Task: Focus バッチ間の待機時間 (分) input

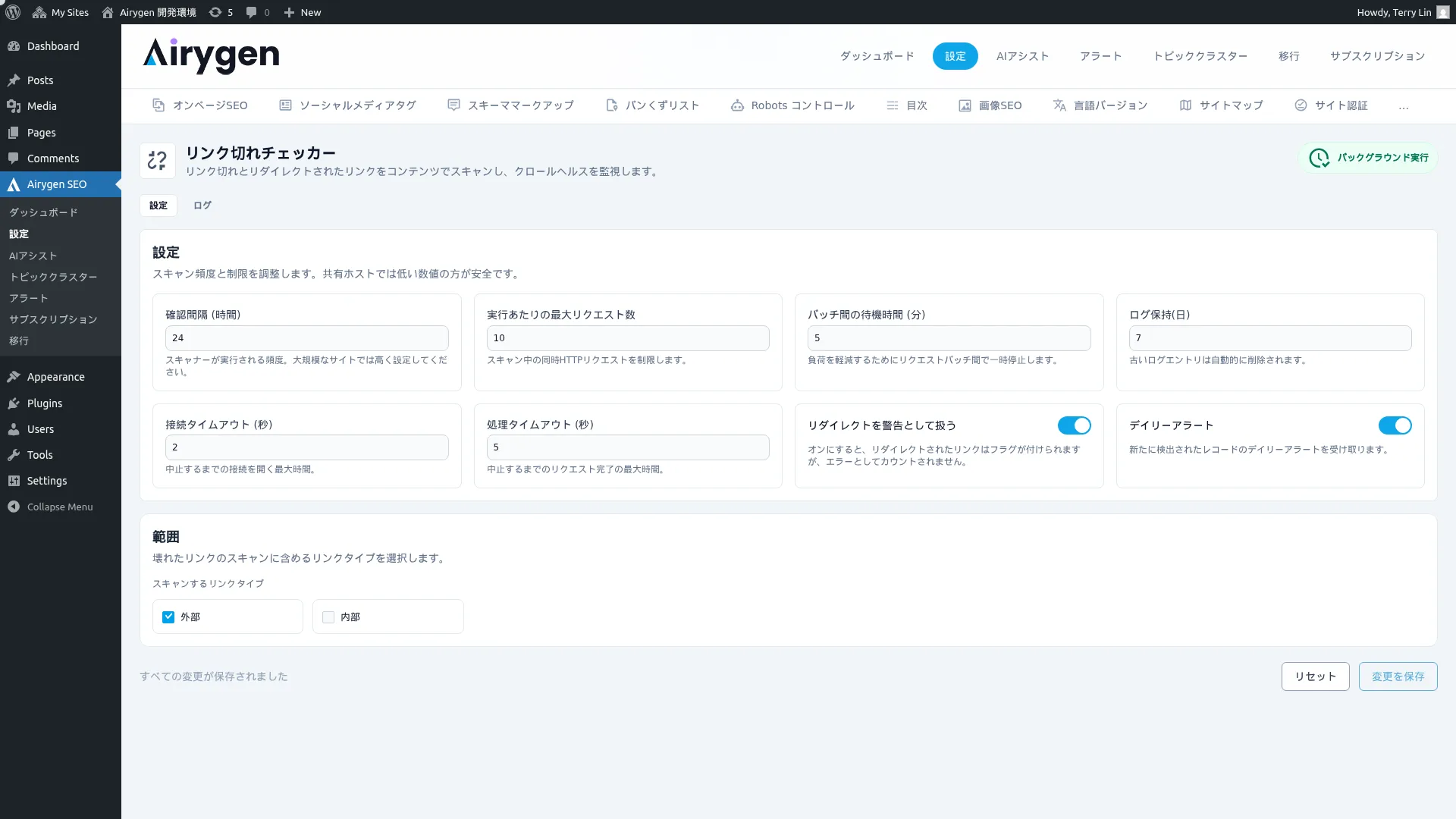Action: 949,338
